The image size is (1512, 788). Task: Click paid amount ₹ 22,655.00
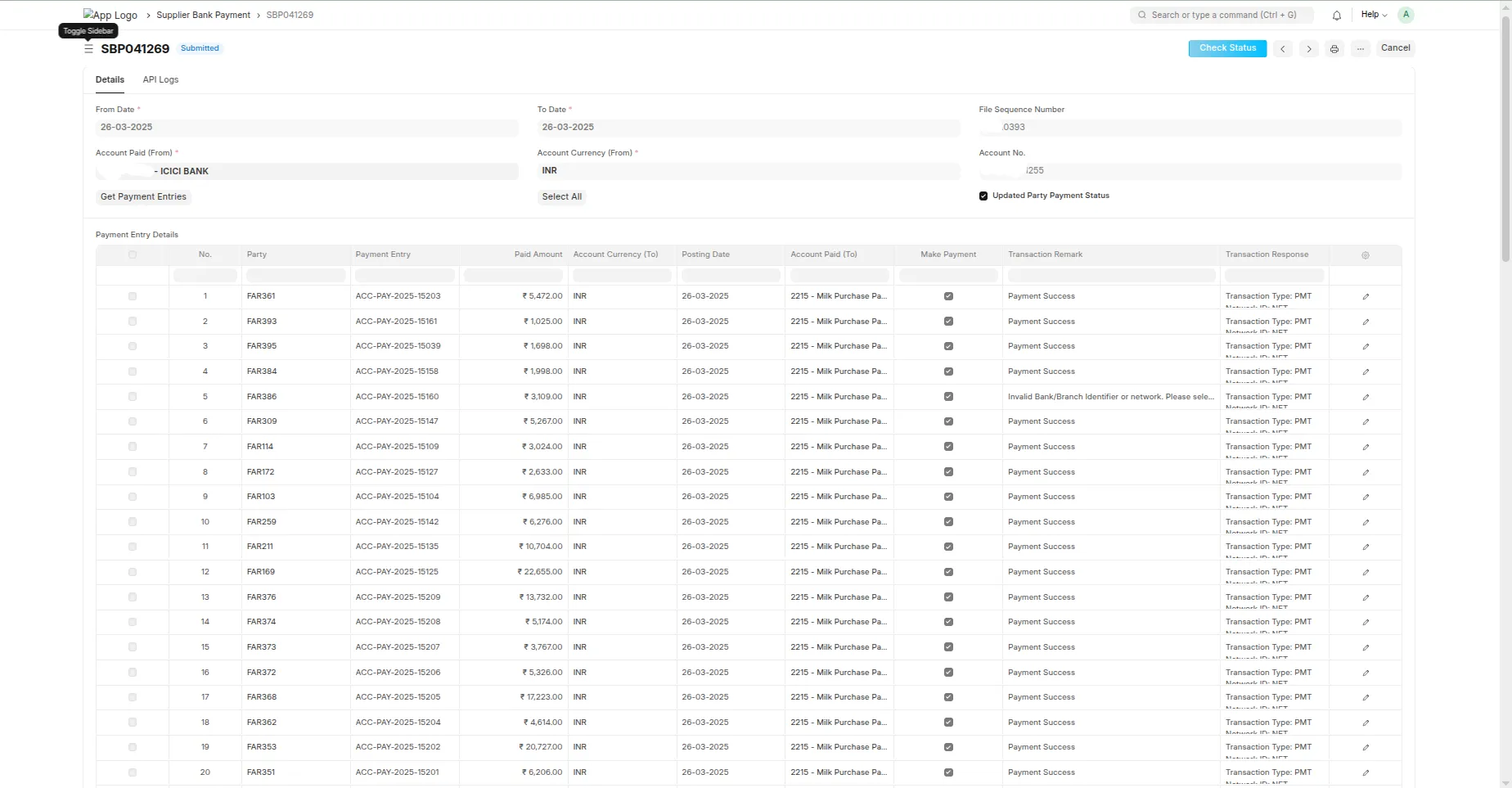[x=540, y=572]
